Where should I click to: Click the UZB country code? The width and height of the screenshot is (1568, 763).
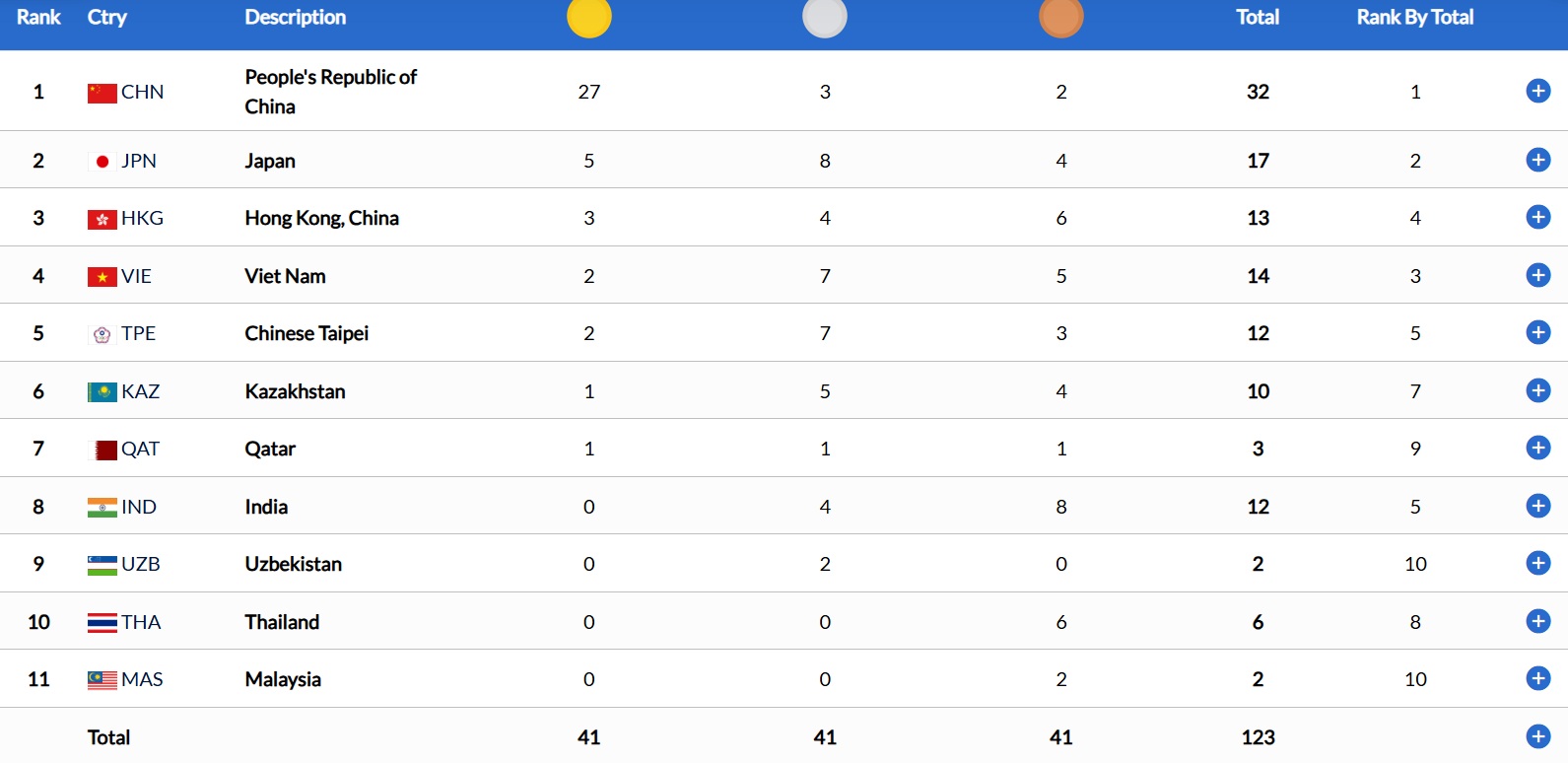pyautogui.click(x=141, y=564)
